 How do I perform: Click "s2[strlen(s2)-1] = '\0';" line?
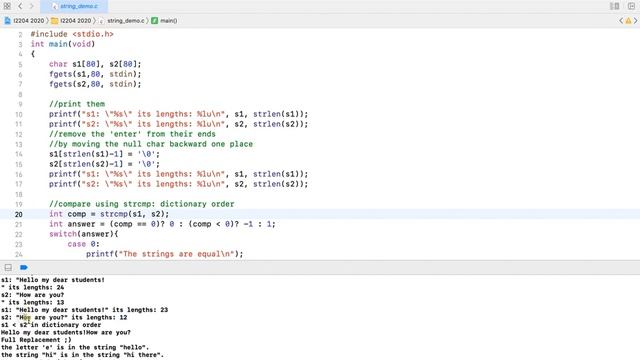click(x=104, y=164)
